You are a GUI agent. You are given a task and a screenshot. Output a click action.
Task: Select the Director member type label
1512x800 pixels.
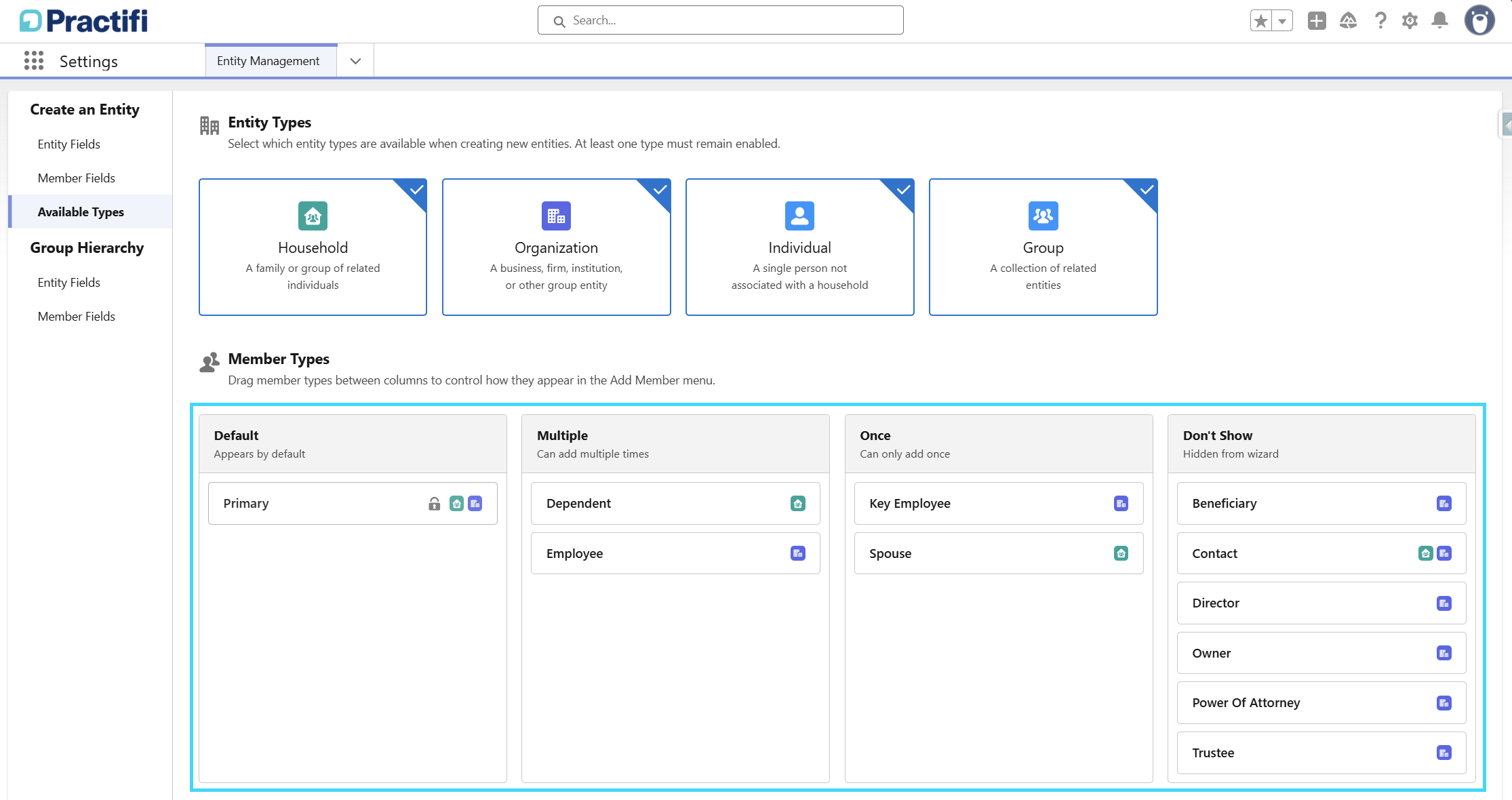coord(1216,603)
